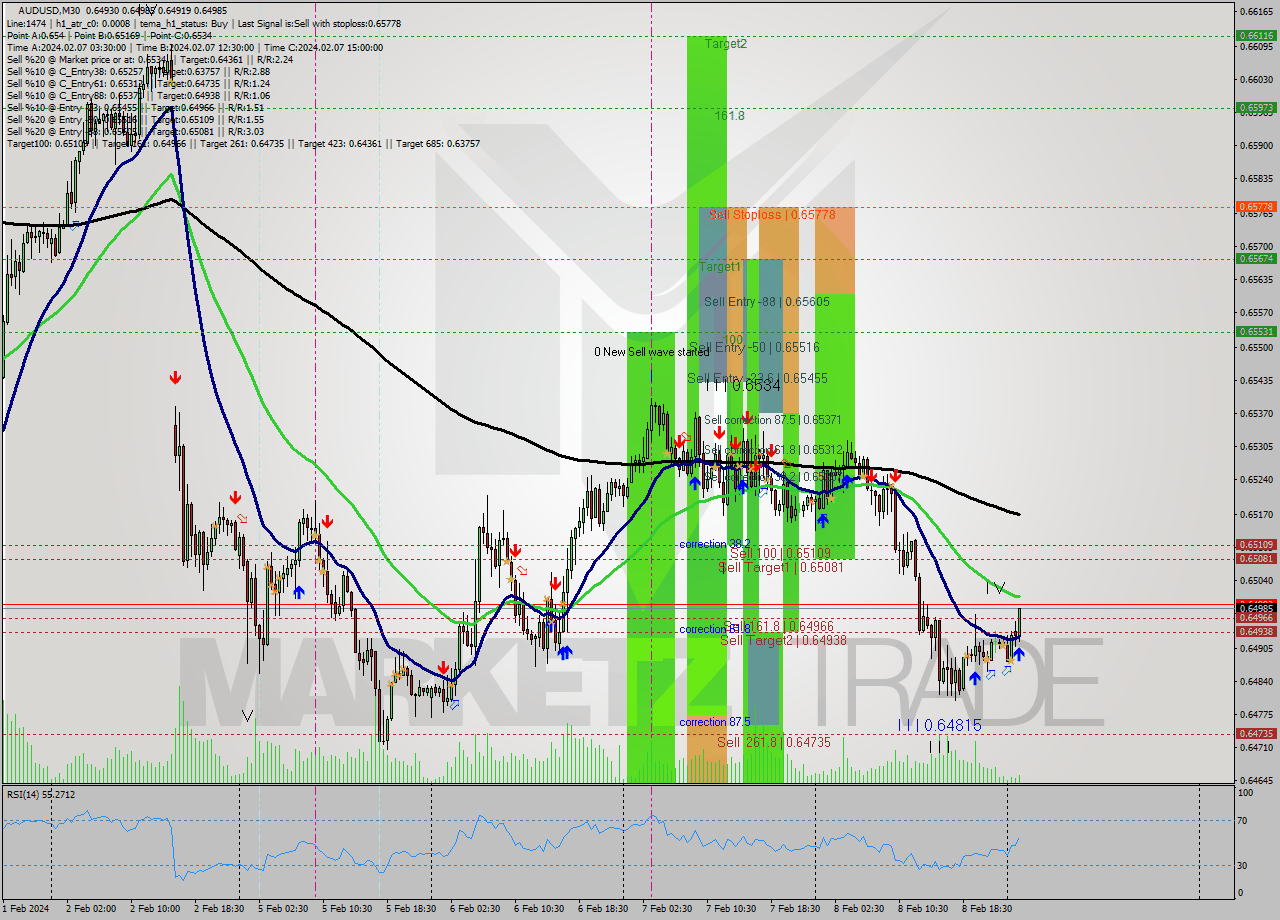The image size is (1280, 920).
Task: Click the blue buy arrow beside the last candle
Action: pyautogui.click(x=1018, y=654)
